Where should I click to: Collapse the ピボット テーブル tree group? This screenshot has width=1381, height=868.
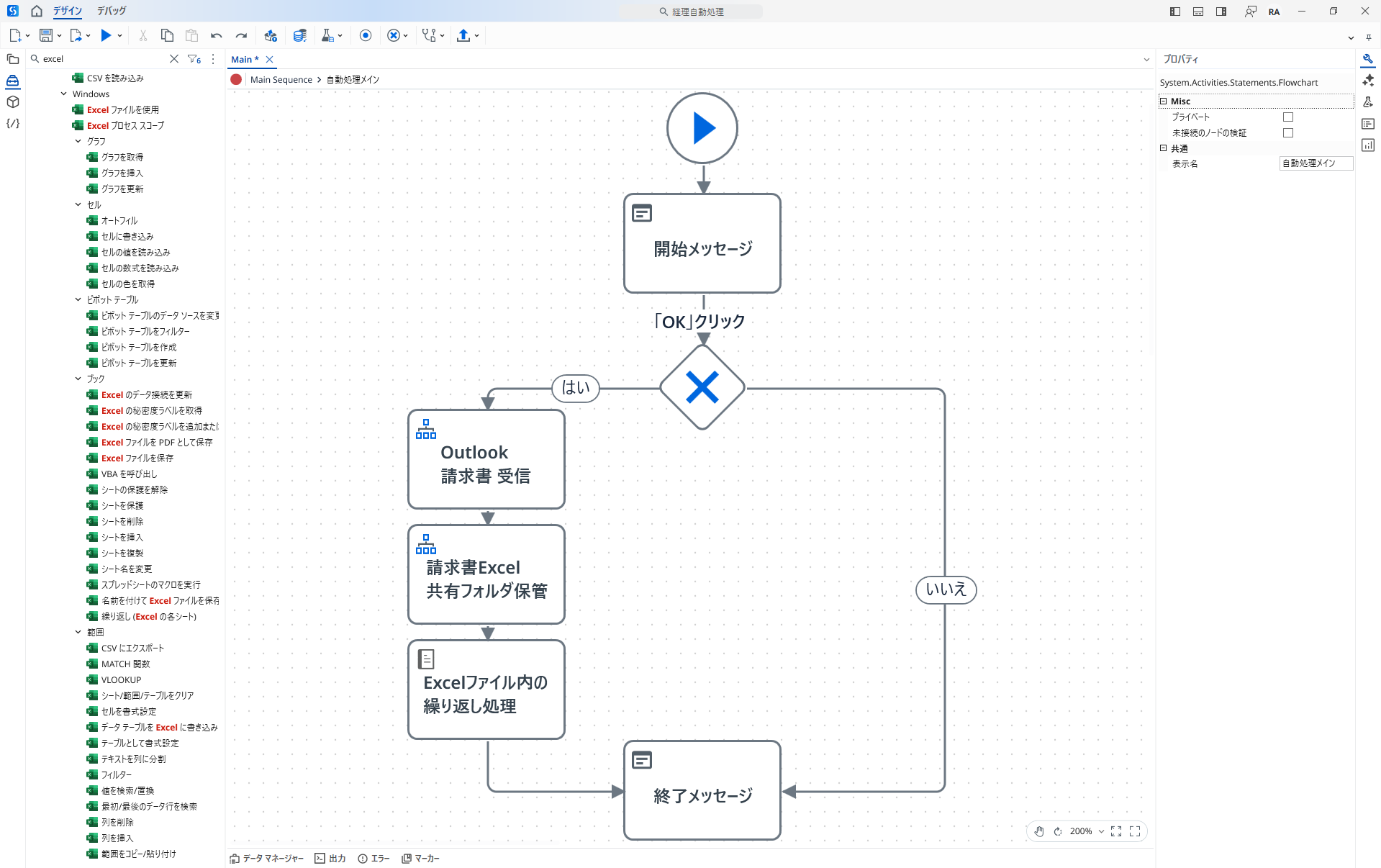(78, 299)
